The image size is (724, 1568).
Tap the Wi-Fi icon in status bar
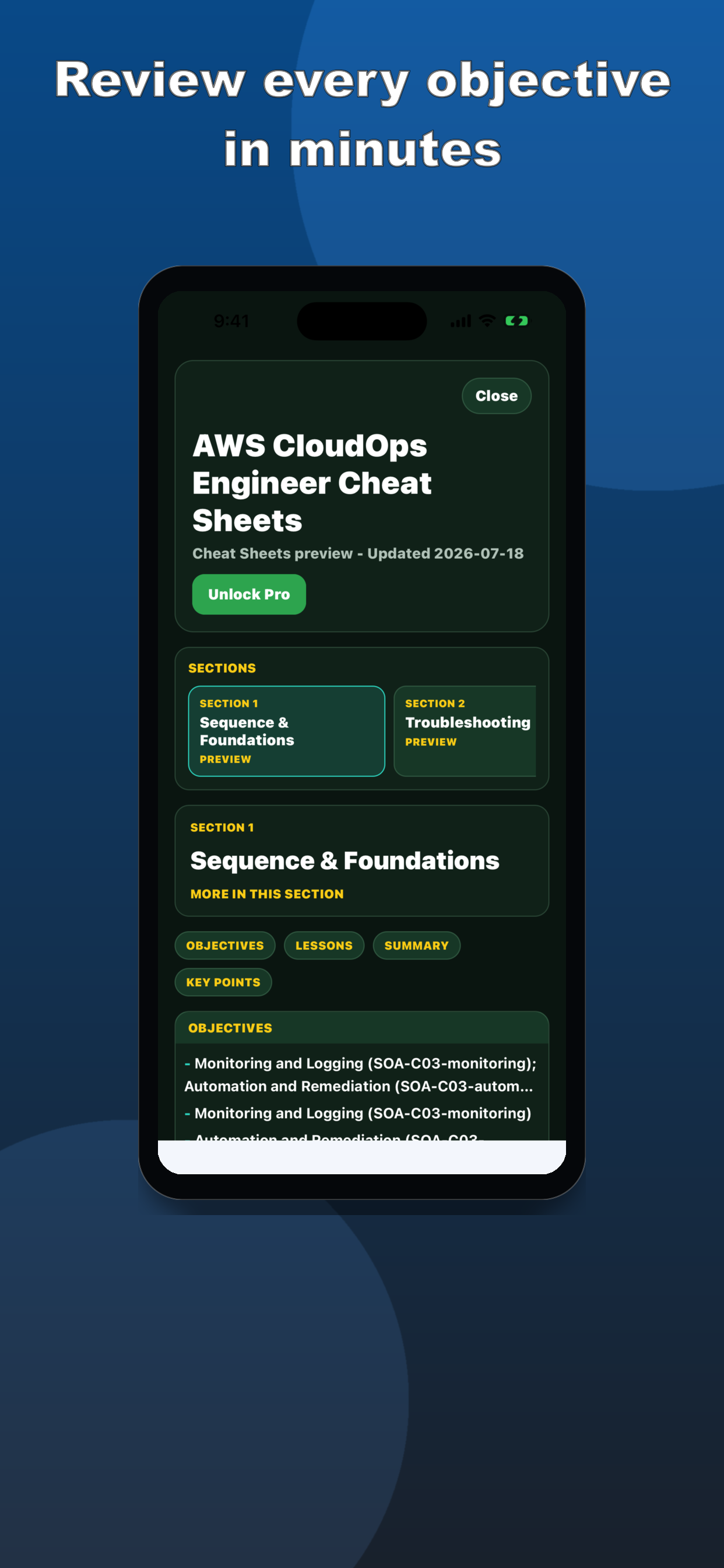tap(487, 321)
